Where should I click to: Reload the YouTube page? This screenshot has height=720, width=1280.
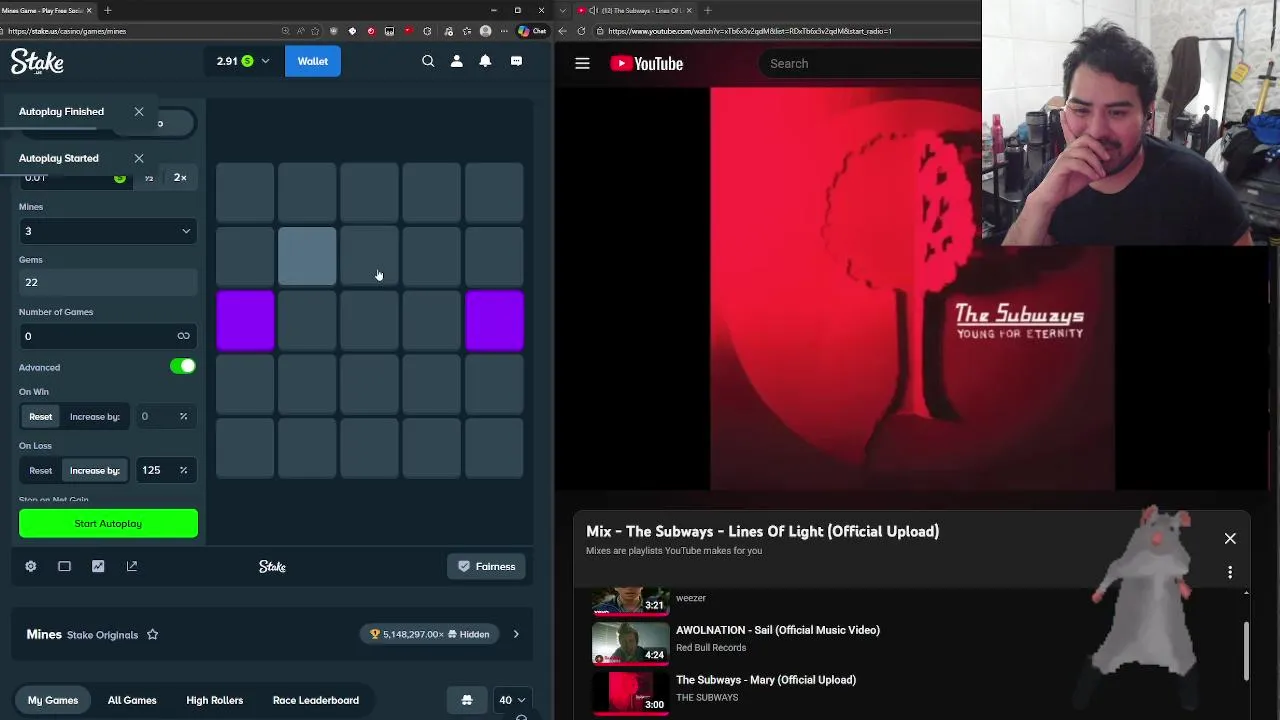581,31
